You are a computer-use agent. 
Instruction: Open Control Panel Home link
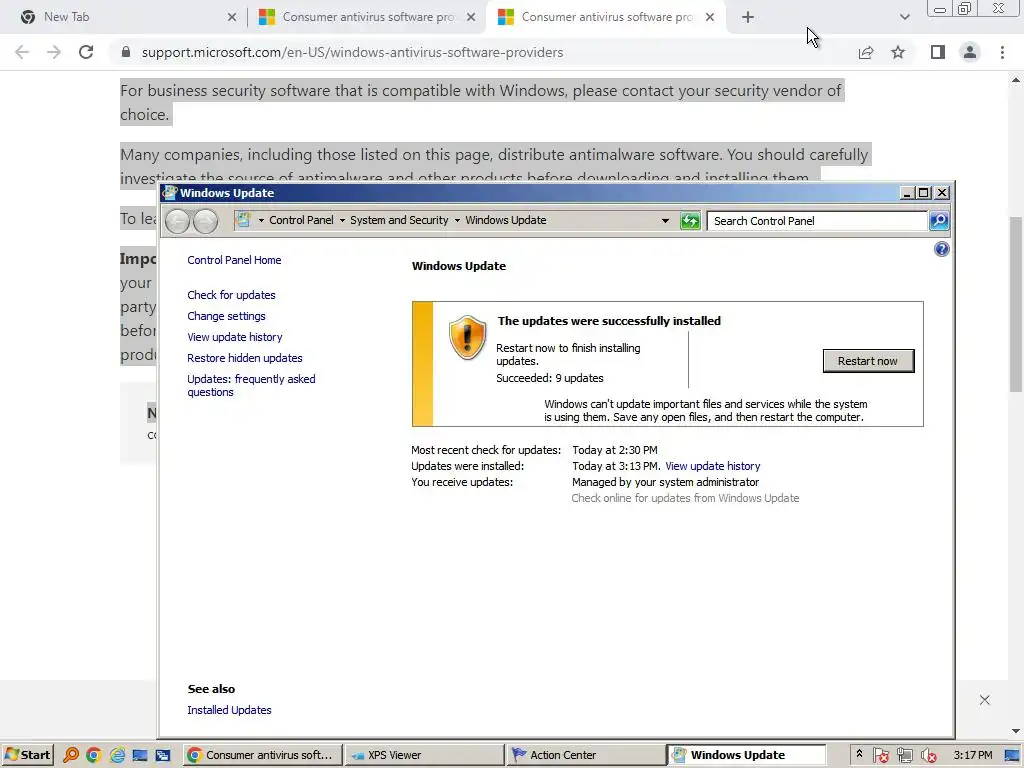(234, 260)
